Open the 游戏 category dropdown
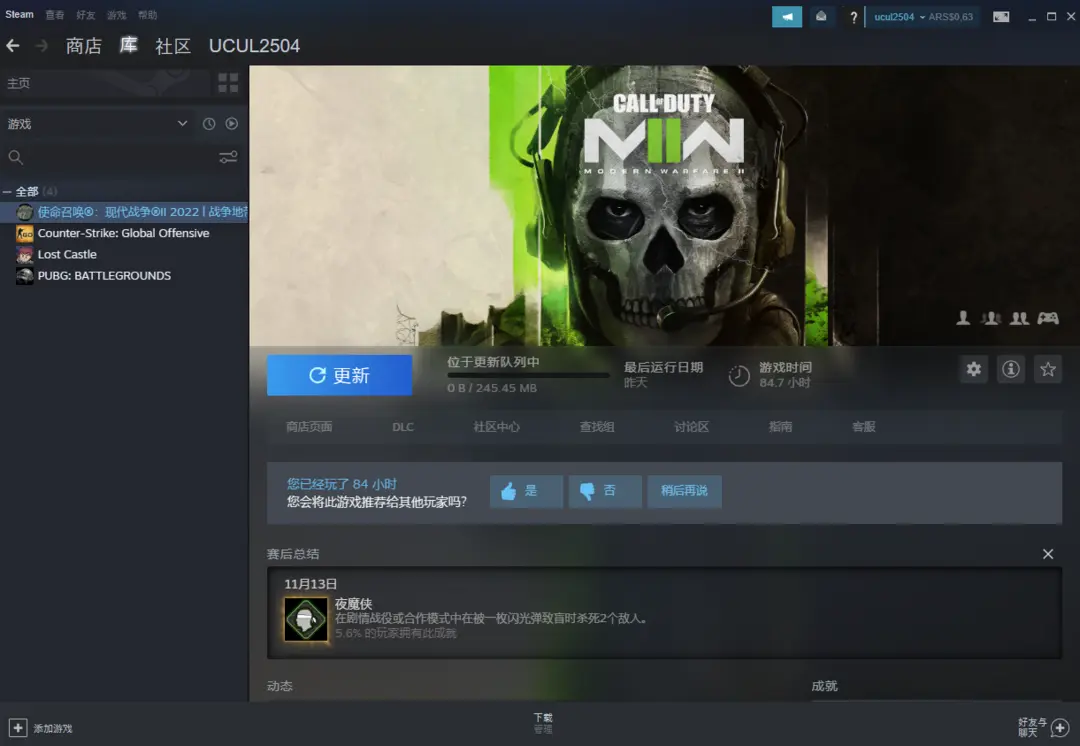This screenshot has height=746, width=1080. pyautogui.click(x=98, y=124)
